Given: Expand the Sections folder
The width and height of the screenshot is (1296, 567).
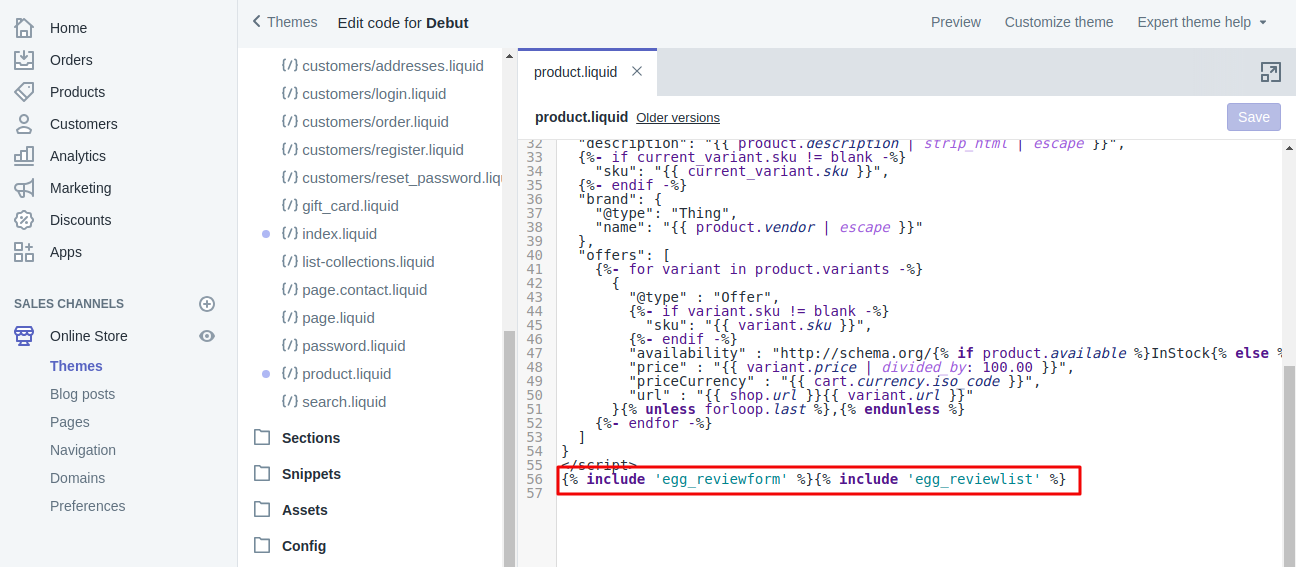Looking at the screenshot, I should click(x=311, y=438).
